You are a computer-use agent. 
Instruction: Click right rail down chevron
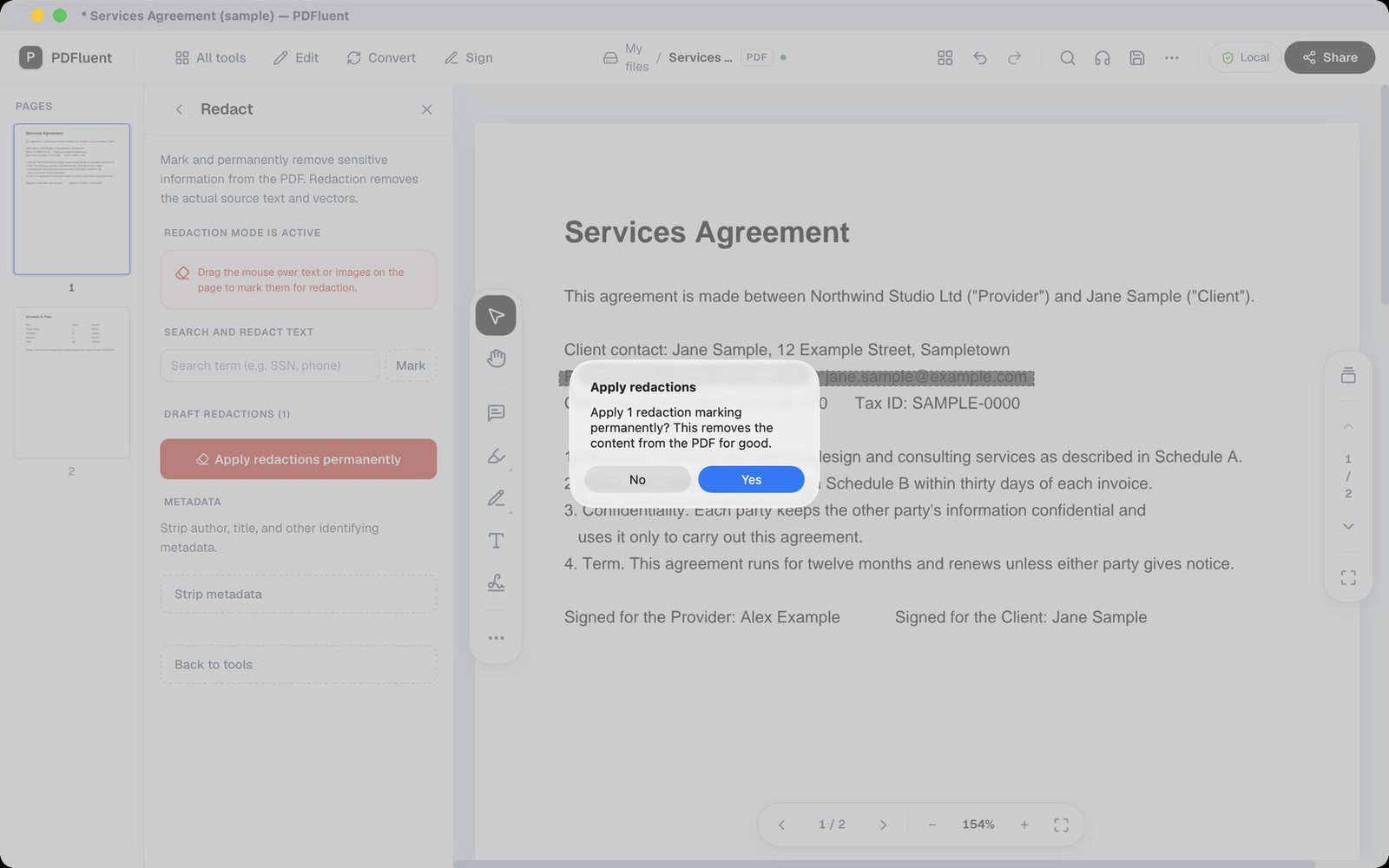pyautogui.click(x=1348, y=526)
